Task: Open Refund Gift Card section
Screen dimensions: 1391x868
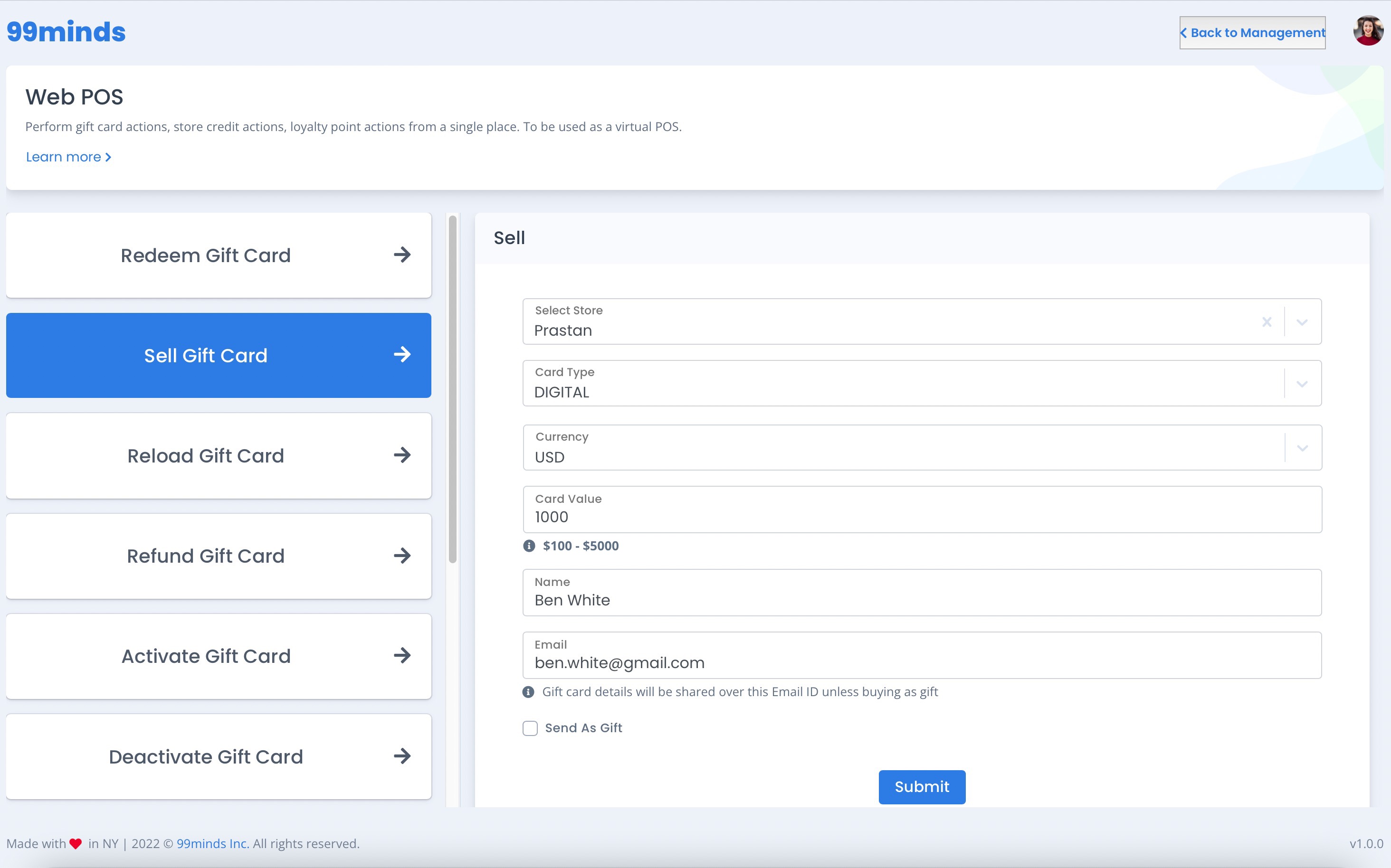Action: click(x=219, y=556)
